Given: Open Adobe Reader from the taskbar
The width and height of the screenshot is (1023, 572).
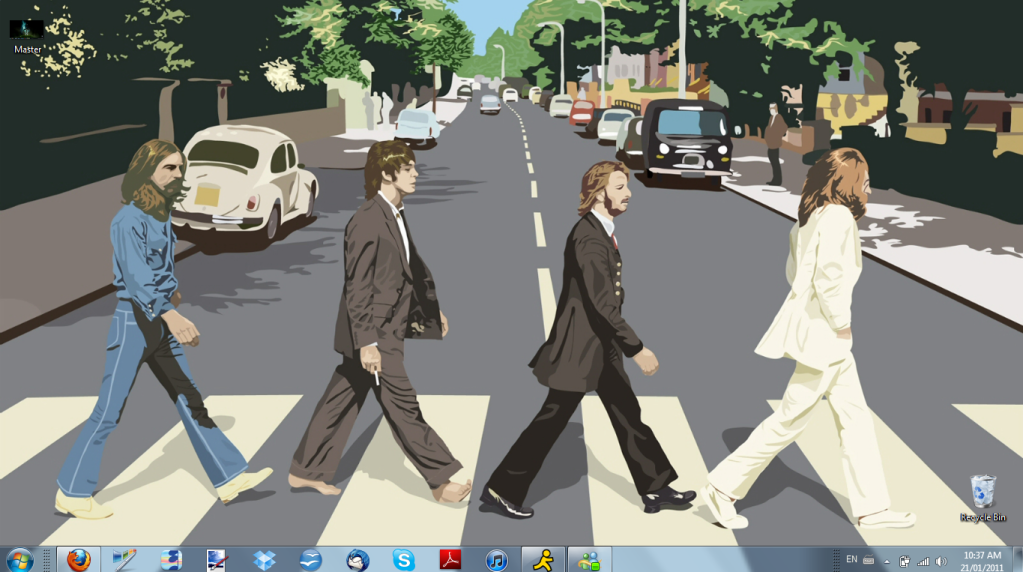Looking at the screenshot, I should (450, 559).
